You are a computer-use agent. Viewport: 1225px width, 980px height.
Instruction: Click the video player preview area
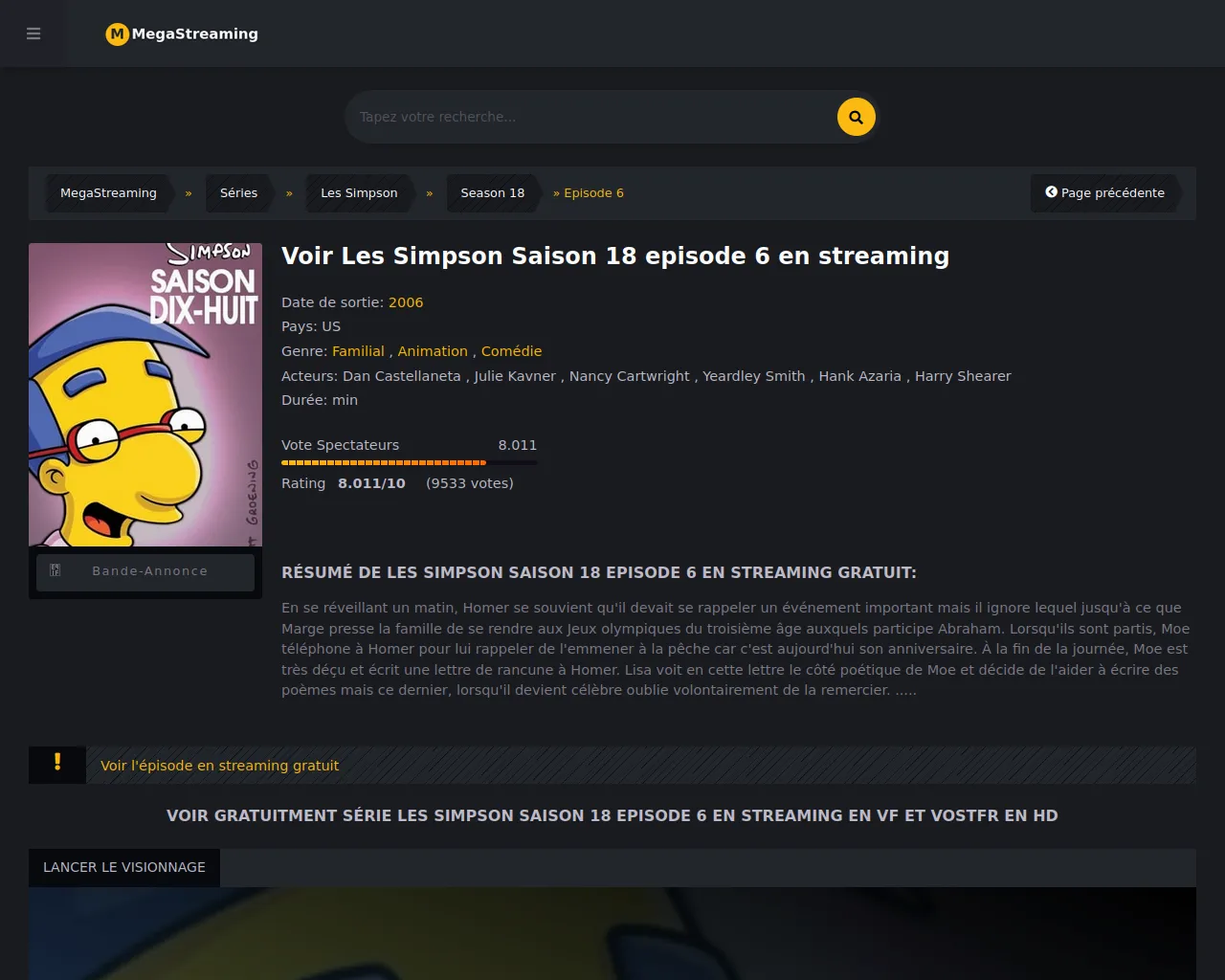612,933
